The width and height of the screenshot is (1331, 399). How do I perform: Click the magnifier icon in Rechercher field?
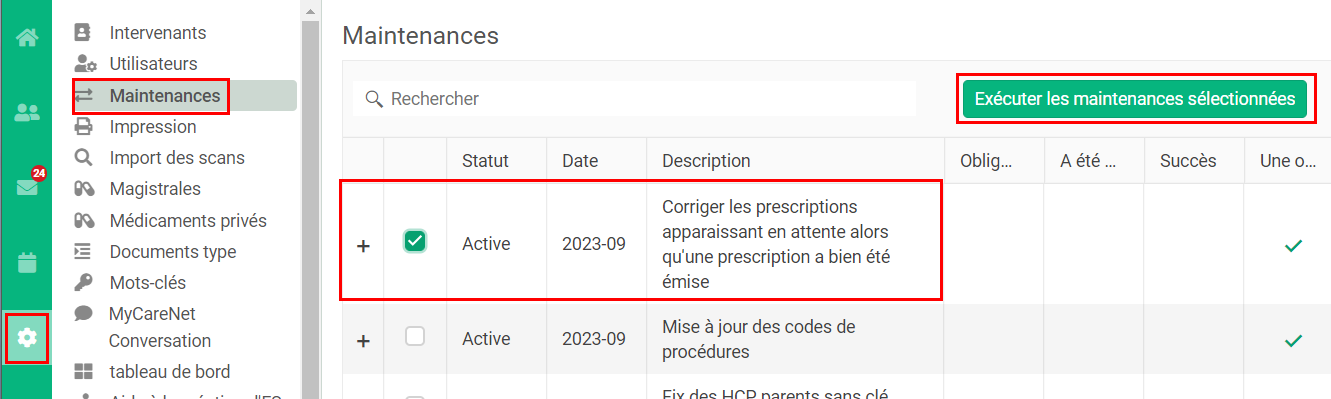click(x=375, y=99)
